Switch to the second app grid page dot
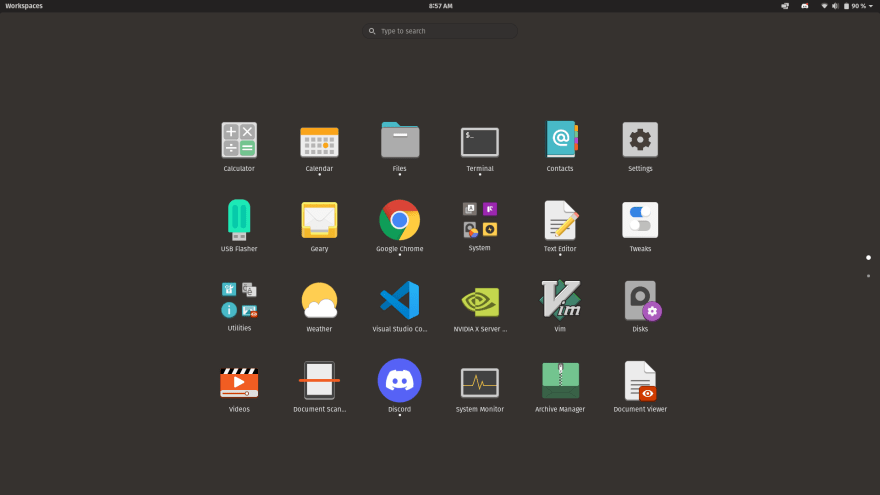 click(868, 276)
